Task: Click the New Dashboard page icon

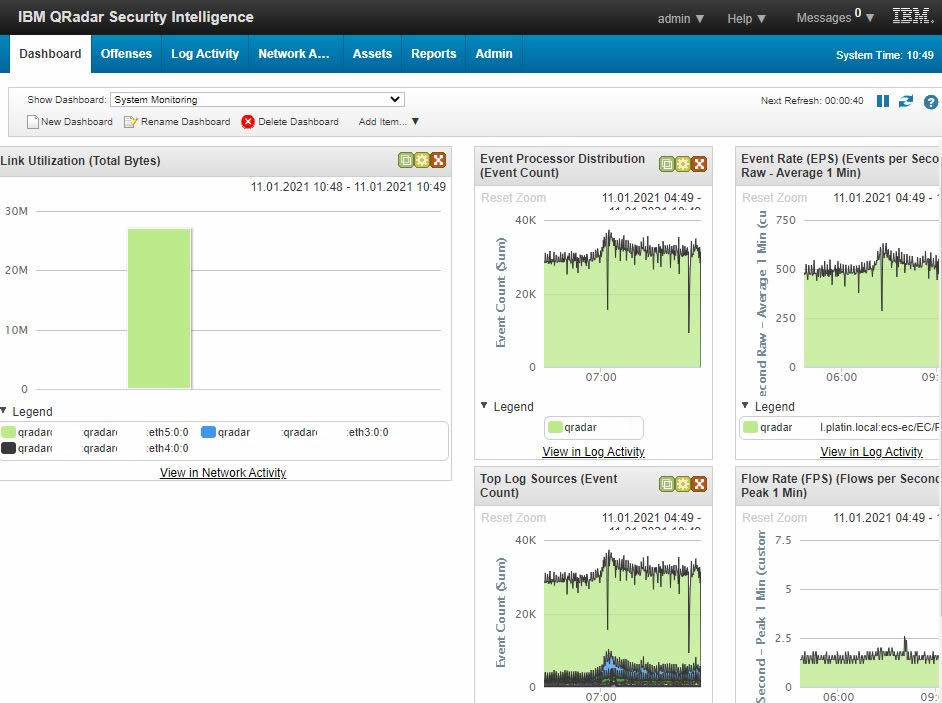Action: [32, 122]
